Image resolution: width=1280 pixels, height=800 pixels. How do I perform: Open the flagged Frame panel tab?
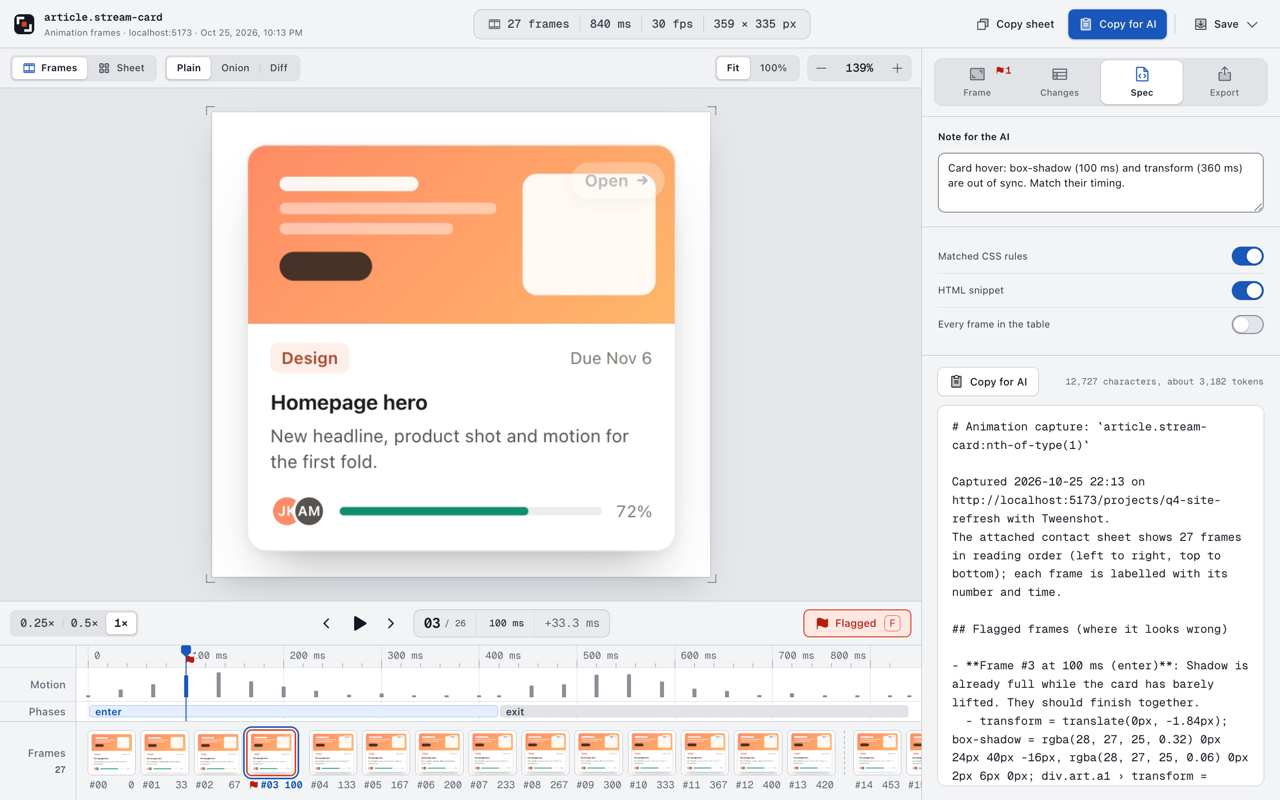[x=977, y=82]
